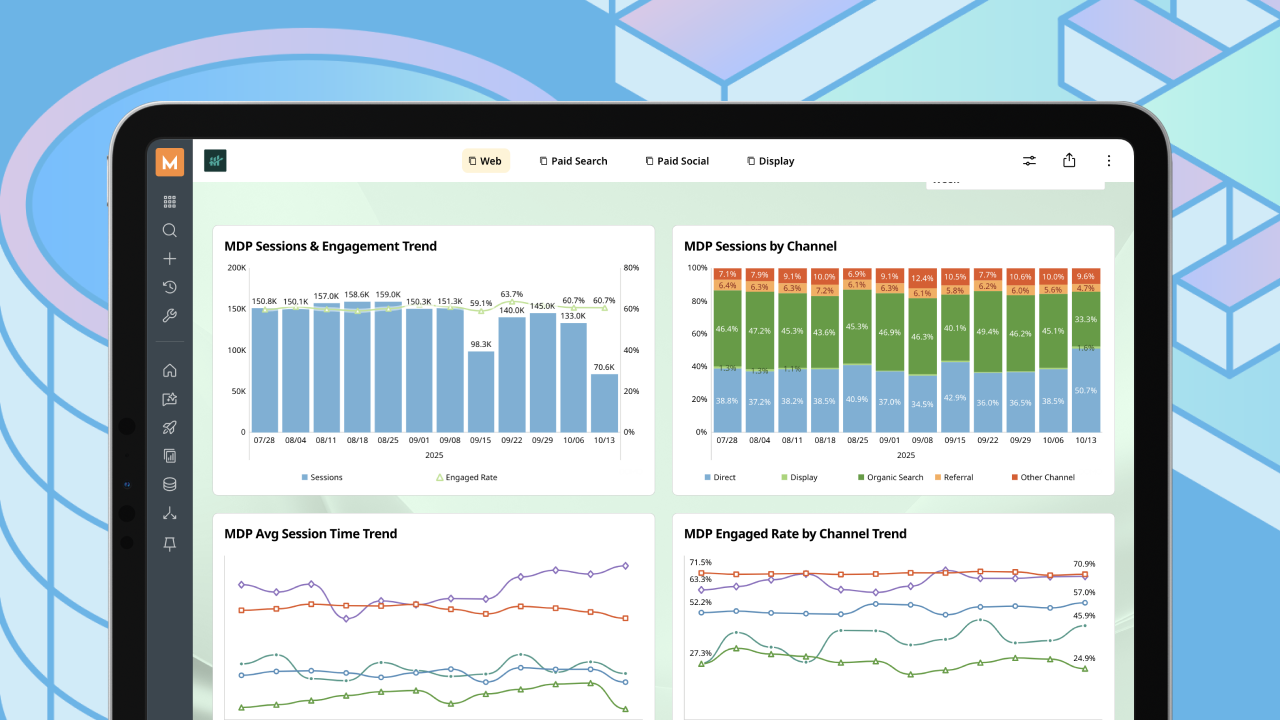Click the 24.9% end label
This screenshot has height=720, width=1280.
coord(1084,658)
